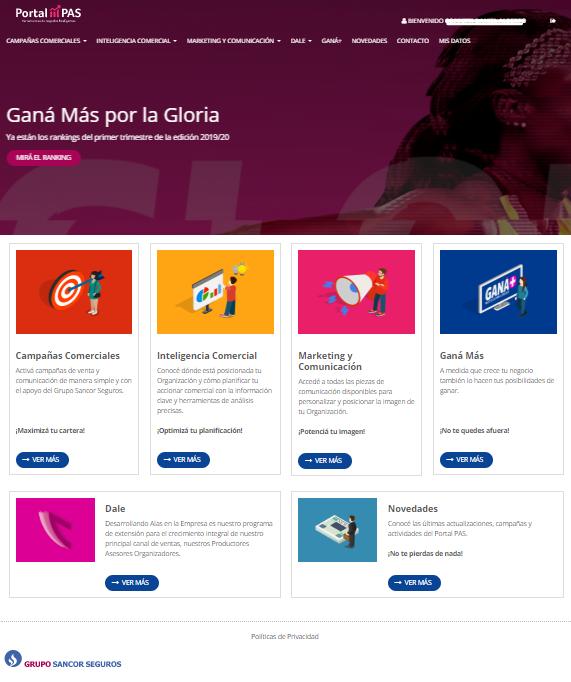Open the Novedades menu item
Viewport: 571px width, 682px height.
coord(369,41)
